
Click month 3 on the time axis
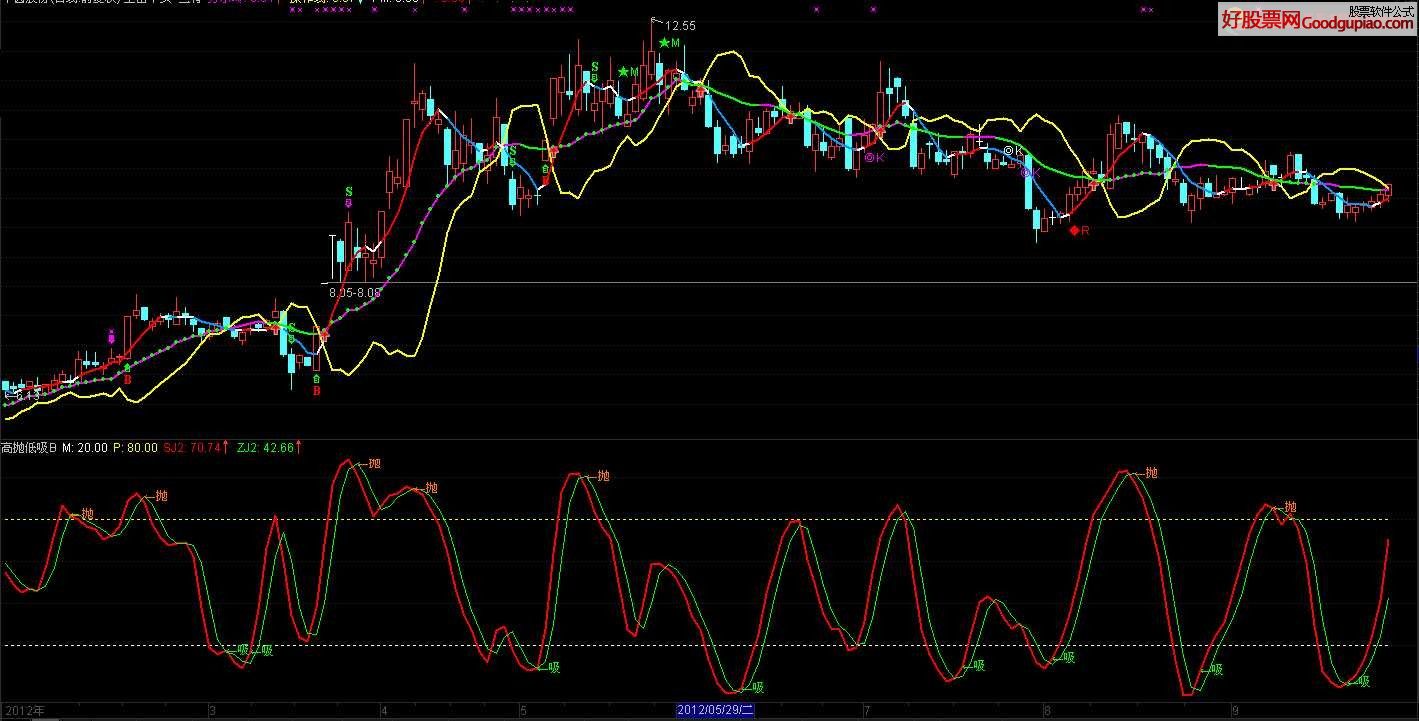(212, 711)
